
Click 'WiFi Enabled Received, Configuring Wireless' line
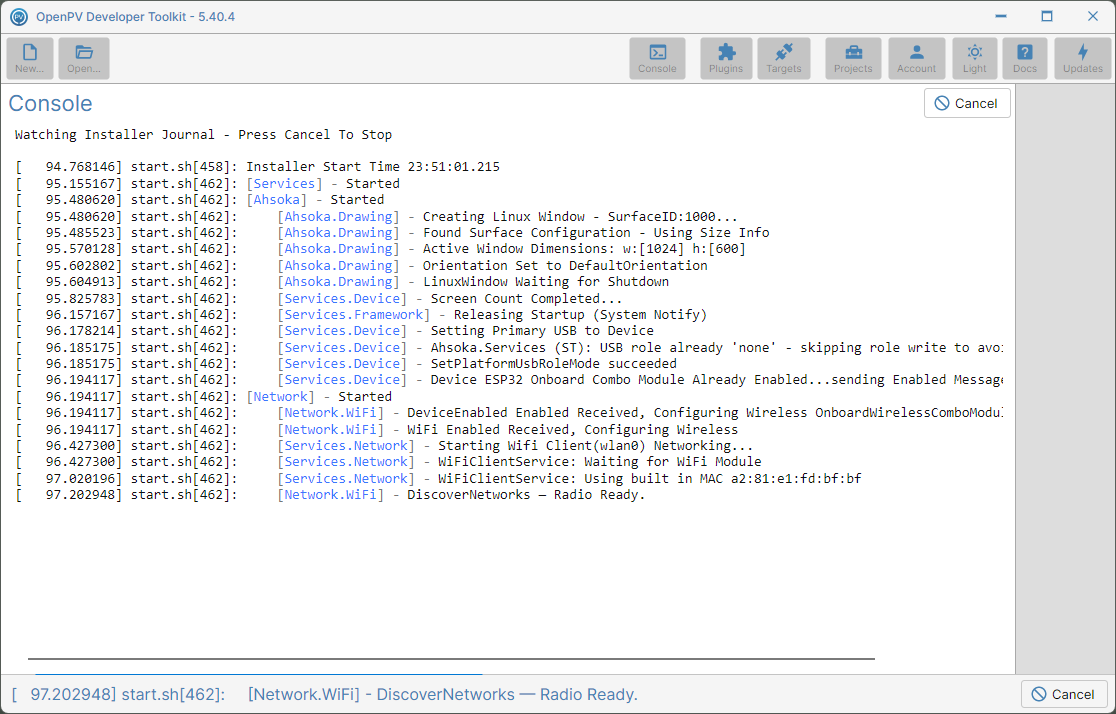(377, 430)
